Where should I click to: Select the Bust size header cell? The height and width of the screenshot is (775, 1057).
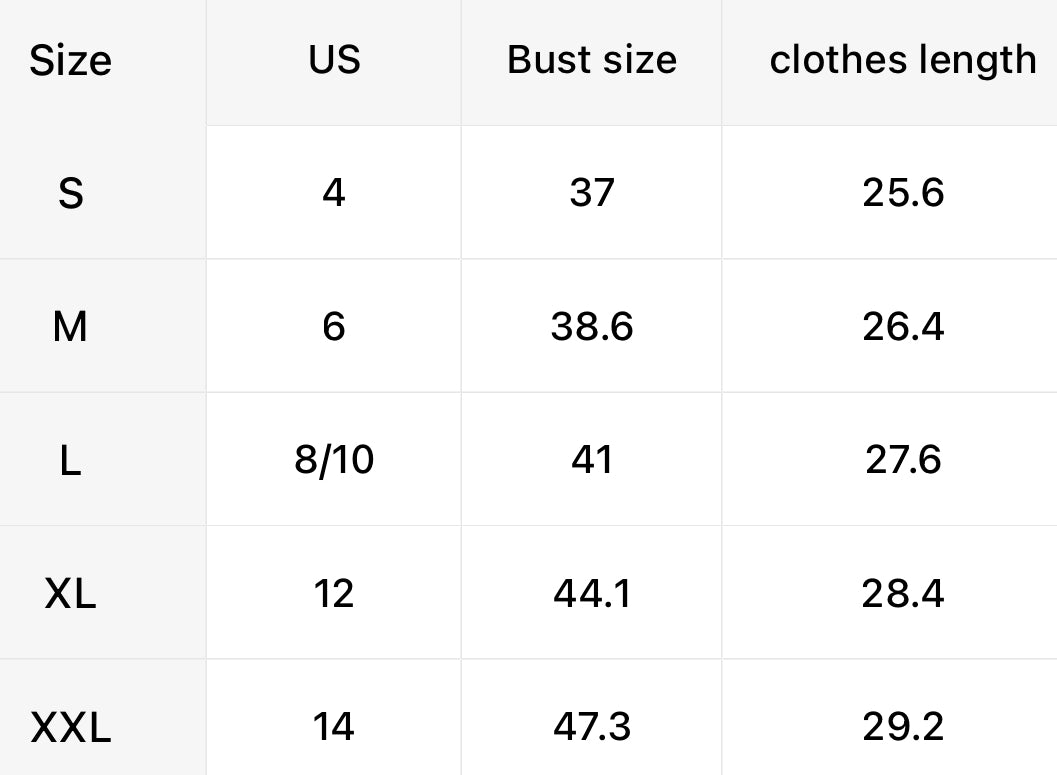coord(591,60)
